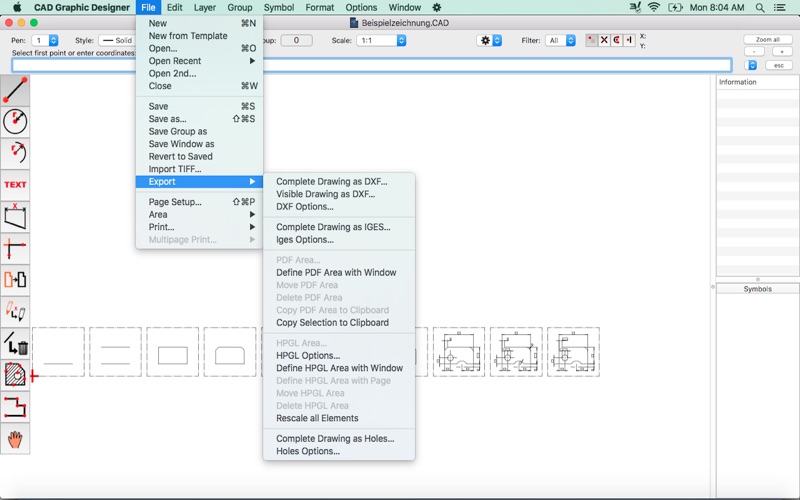
Task: Open the gear settings dropdown in toolbar
Action: pyautogui.click(x=489, y=40)
